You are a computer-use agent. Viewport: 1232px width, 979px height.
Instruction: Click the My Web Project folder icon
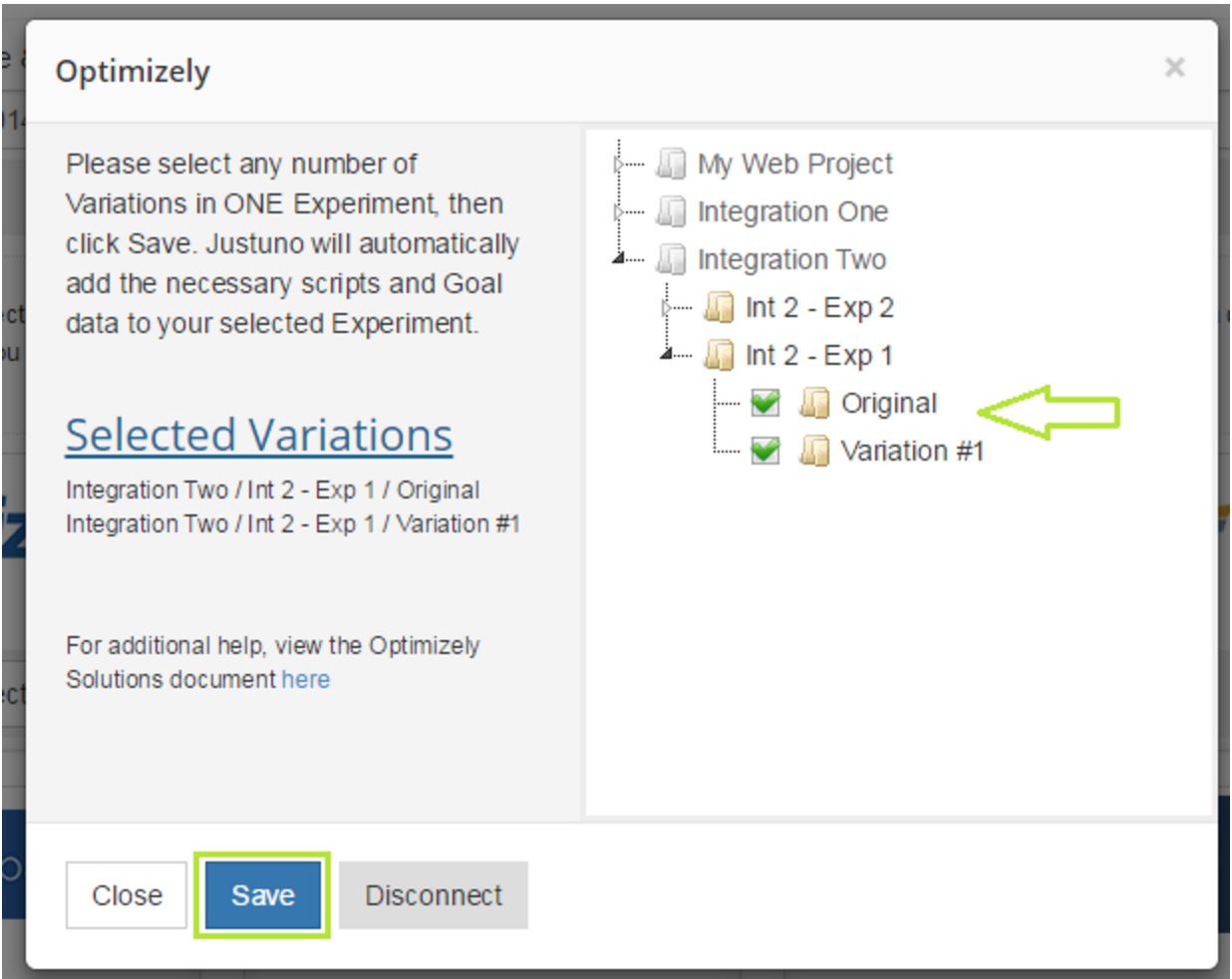(x=671, y=163)
